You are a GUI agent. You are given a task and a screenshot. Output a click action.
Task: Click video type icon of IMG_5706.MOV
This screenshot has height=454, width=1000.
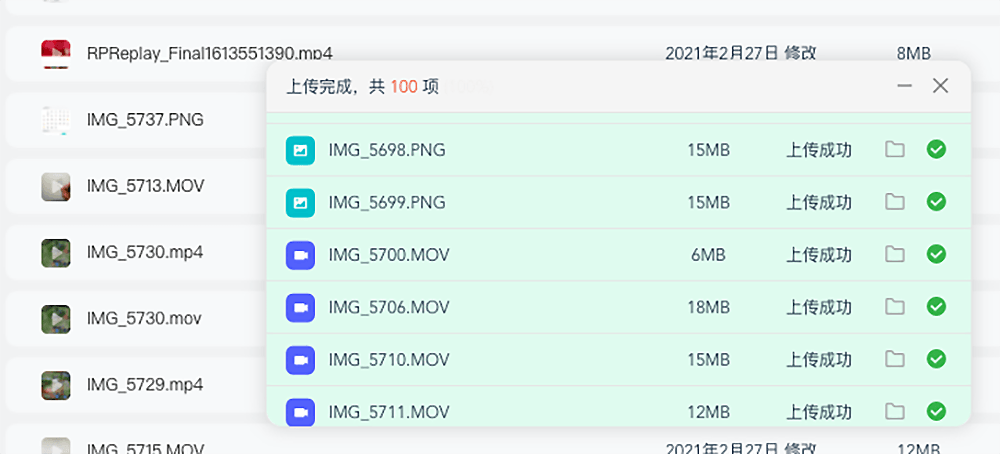pos(300,307)
